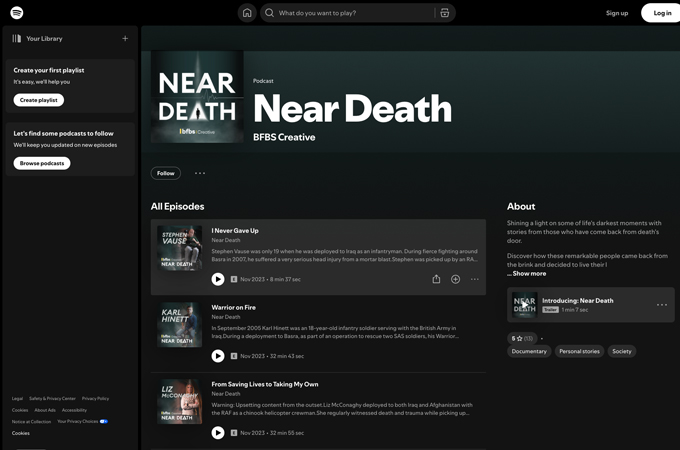Click Sign up

click(x=617, y=13)
